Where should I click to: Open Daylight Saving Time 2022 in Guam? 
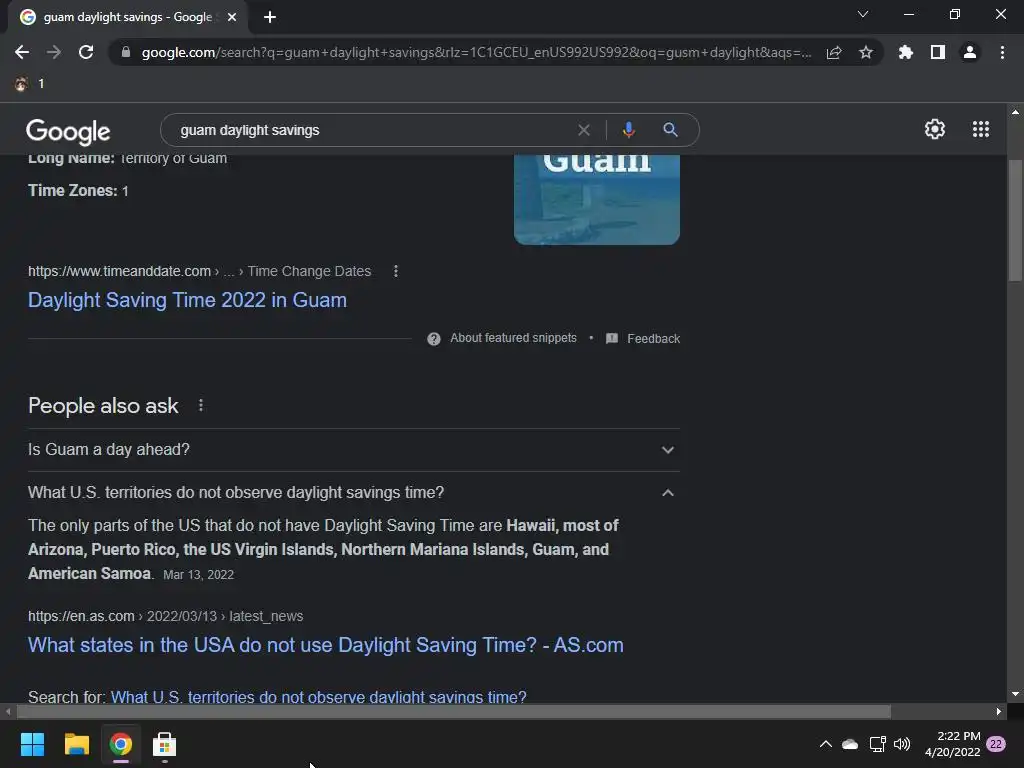pyautogui.click(x=187, y=300)
